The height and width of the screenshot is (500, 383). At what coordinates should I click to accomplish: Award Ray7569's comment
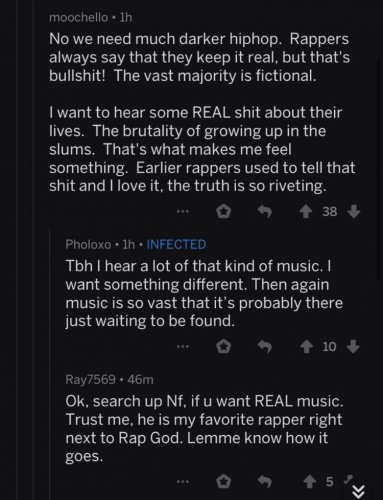click(224, 482)
